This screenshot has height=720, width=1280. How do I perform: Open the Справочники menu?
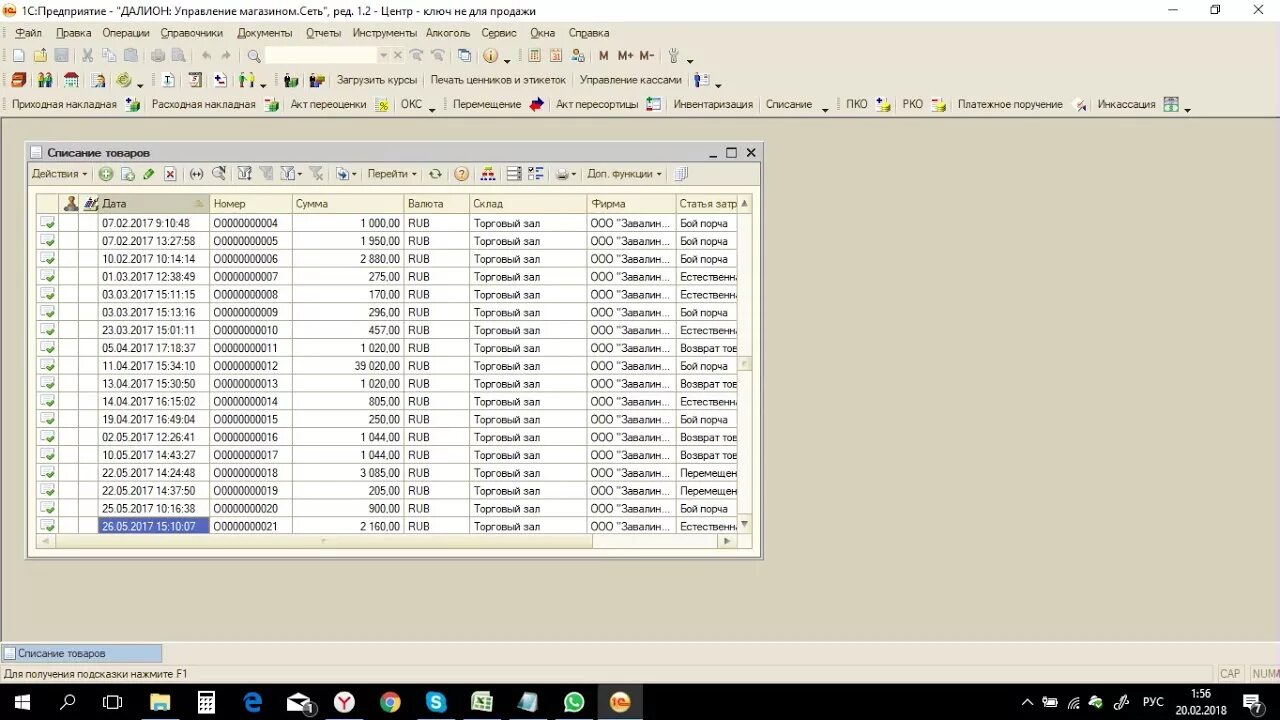[192, 33]
